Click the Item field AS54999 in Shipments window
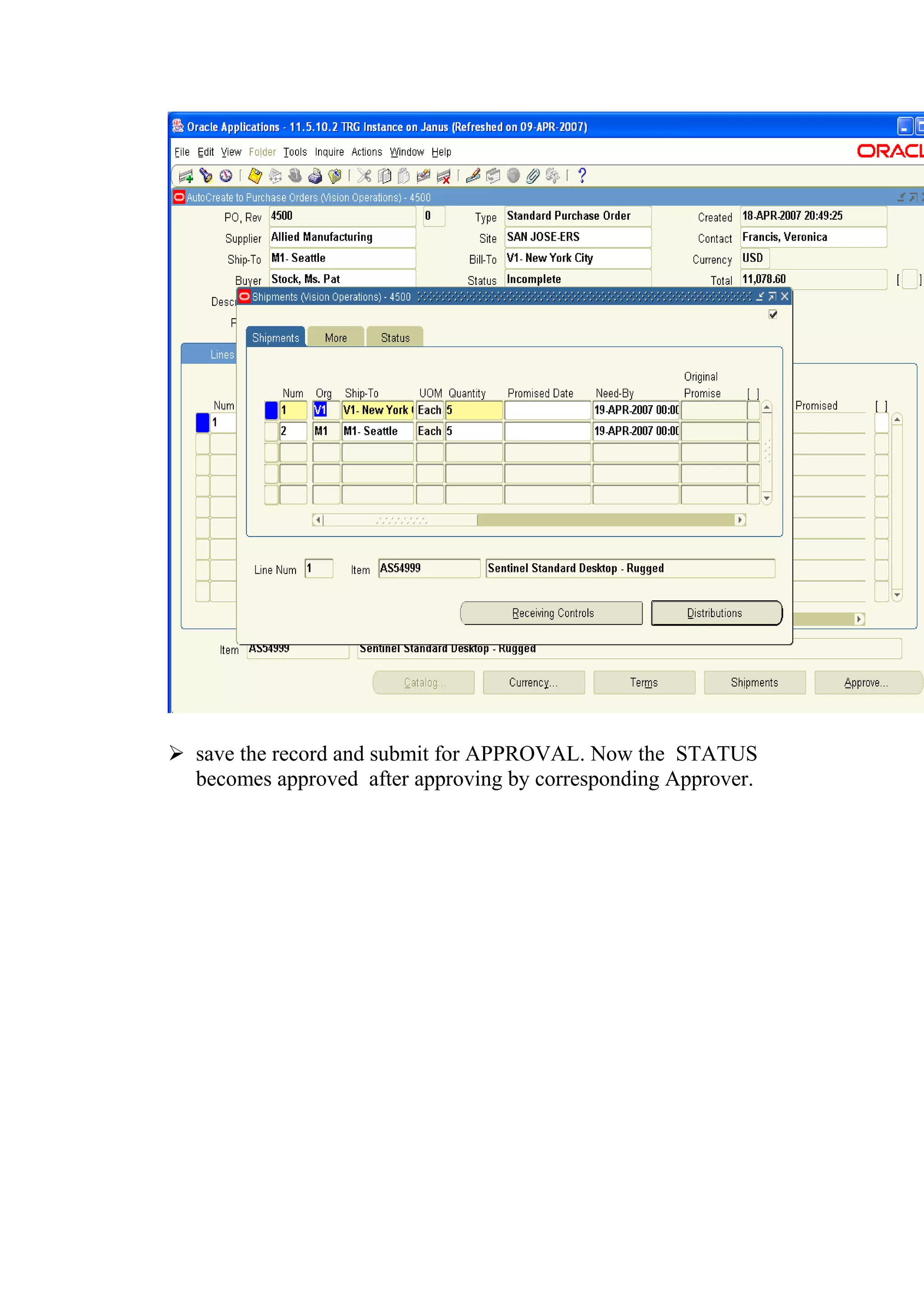The width and height of the screenshot is (924, 1308). pos(429,569)
